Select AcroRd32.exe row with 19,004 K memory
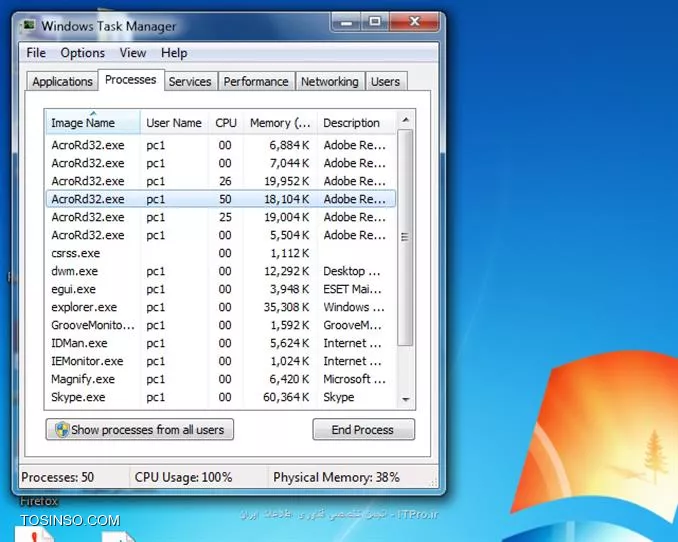This screenshot has width=678, height=542. point(221,217)
